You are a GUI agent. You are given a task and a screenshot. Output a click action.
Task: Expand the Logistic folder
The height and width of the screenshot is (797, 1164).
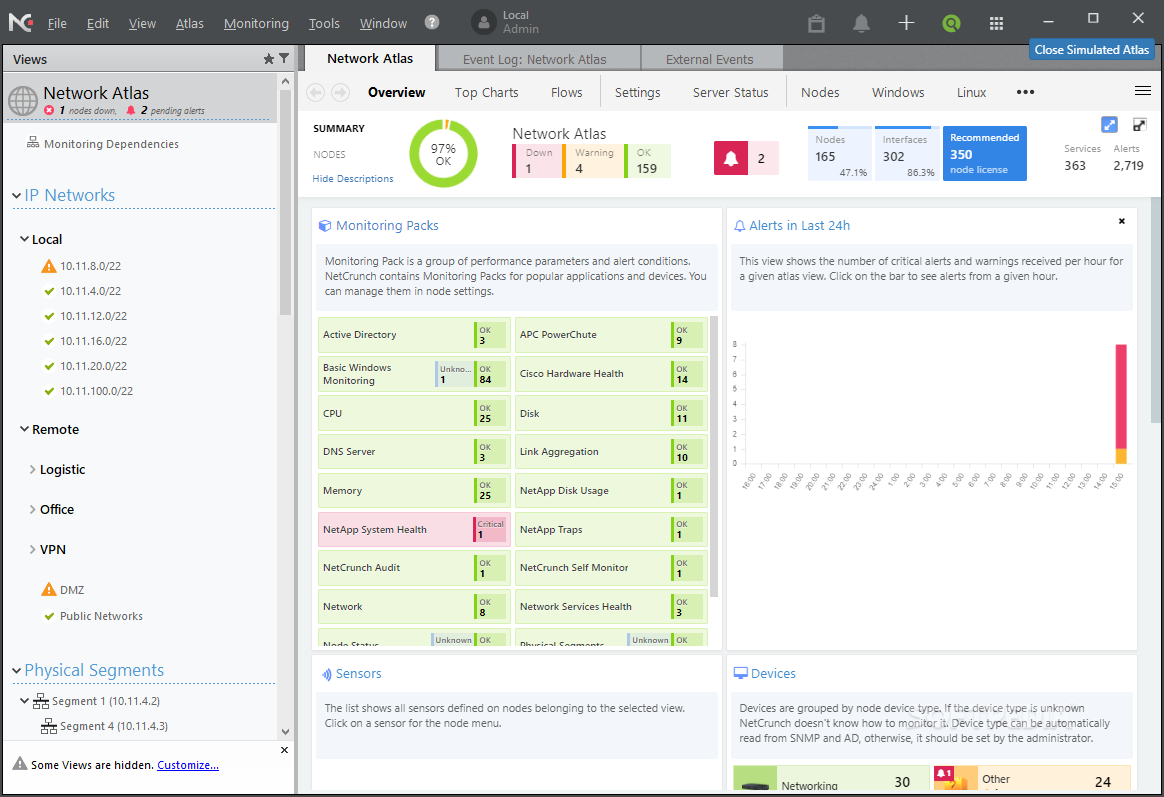33,469
